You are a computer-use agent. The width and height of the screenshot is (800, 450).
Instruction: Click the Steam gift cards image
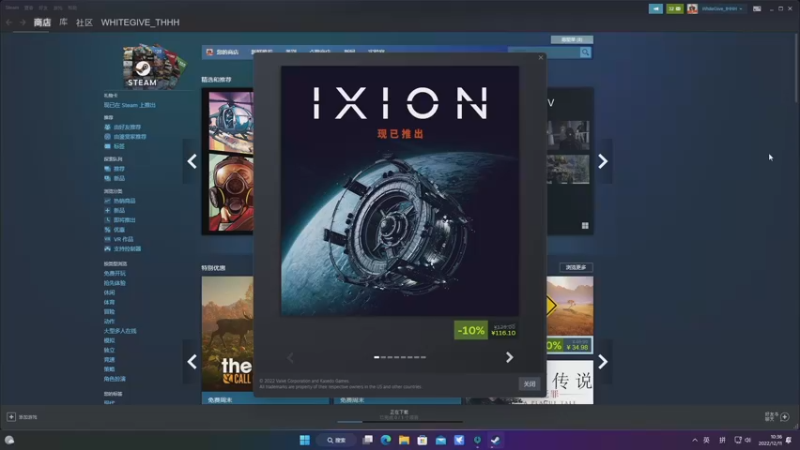pyautogui.click(x=154, y=66)
